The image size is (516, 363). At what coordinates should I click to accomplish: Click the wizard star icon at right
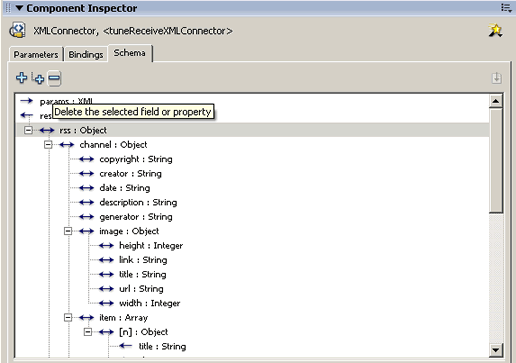pyautogui.click(x=496, y=30)
